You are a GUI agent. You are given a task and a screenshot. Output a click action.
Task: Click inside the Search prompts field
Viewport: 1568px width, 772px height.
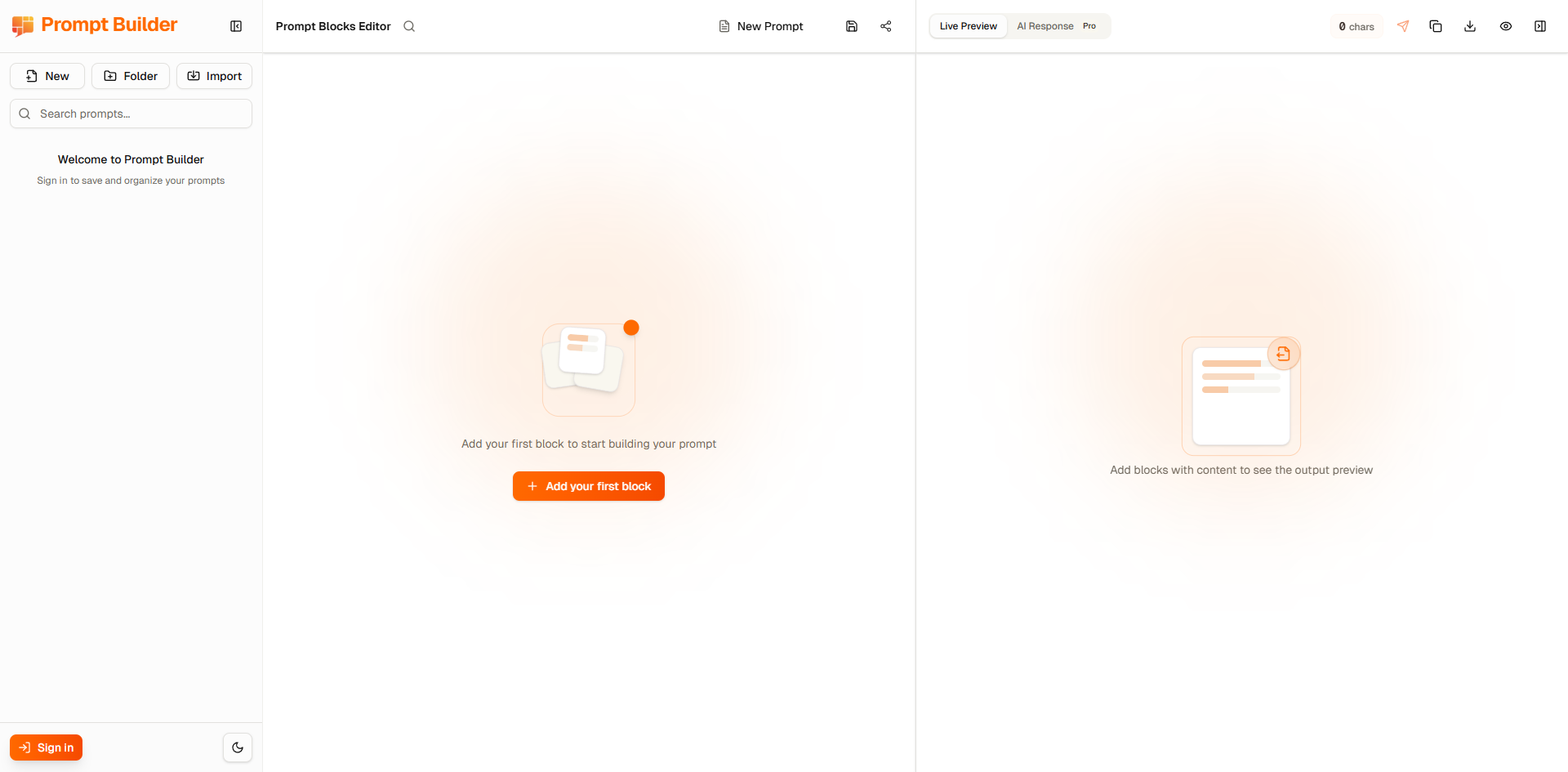pos(131,114)
